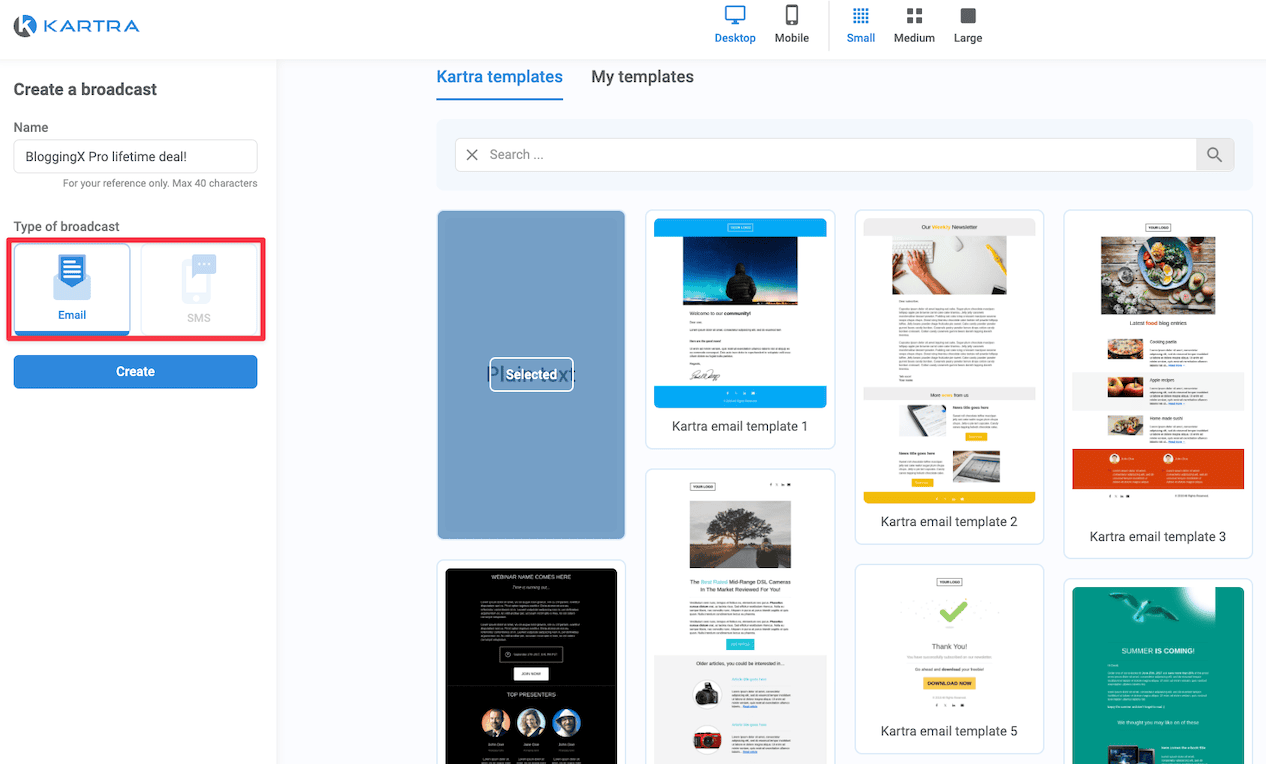Clear search with the X icon

(x=473, y=155)
